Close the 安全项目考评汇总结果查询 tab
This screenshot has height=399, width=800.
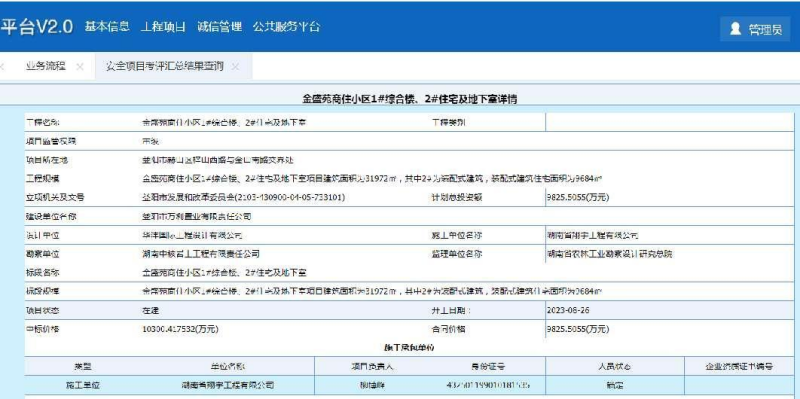point(235,66)
